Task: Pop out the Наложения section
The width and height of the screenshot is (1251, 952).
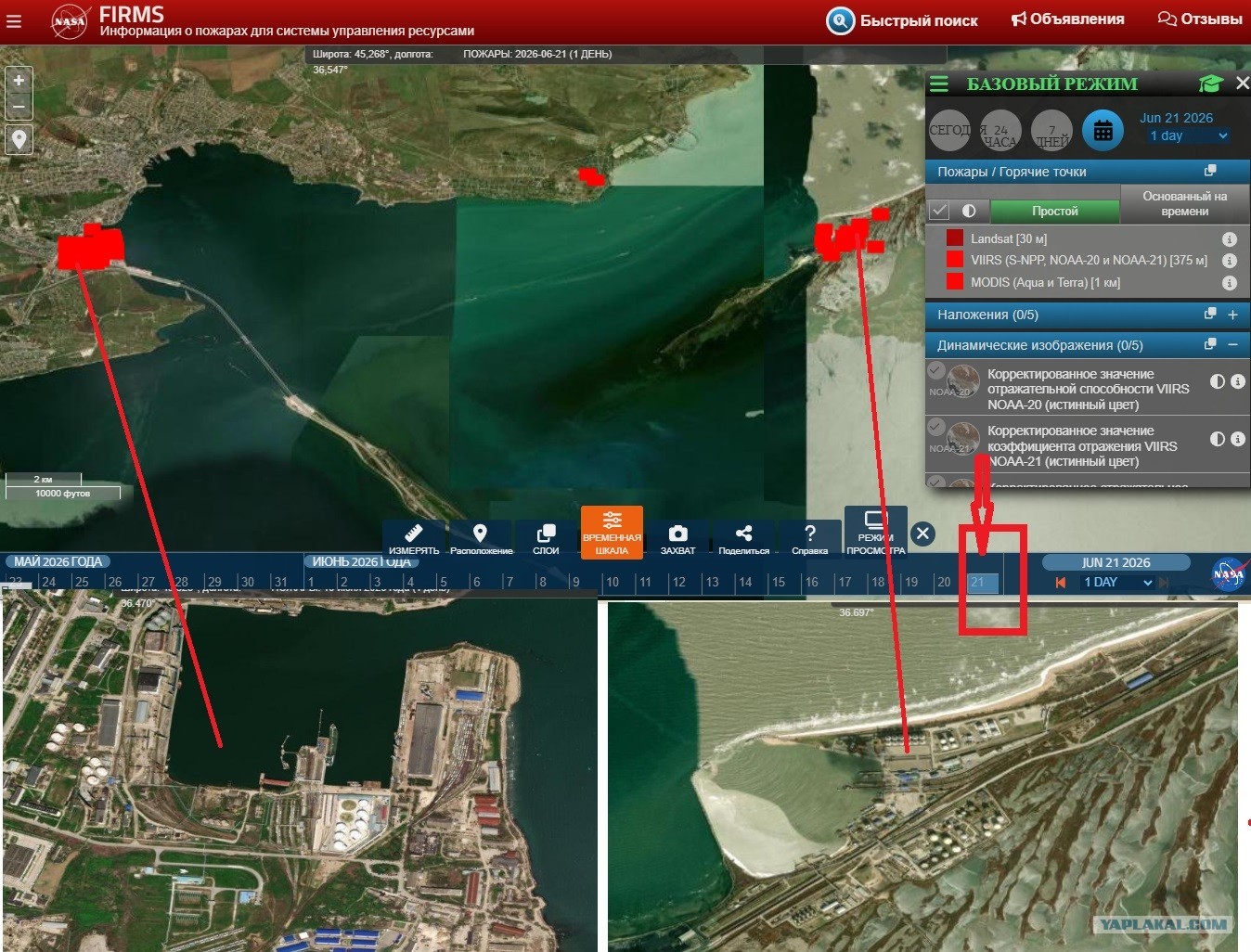Action: coord(1210,314)
